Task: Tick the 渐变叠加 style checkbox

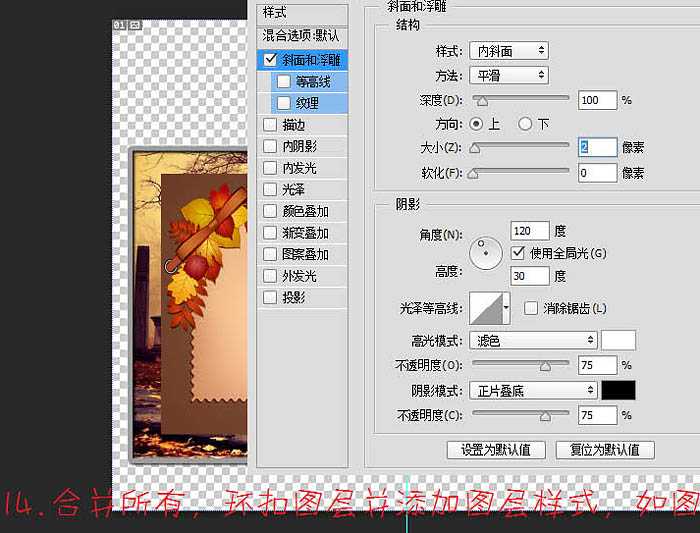Action: [x=270, y=233]
